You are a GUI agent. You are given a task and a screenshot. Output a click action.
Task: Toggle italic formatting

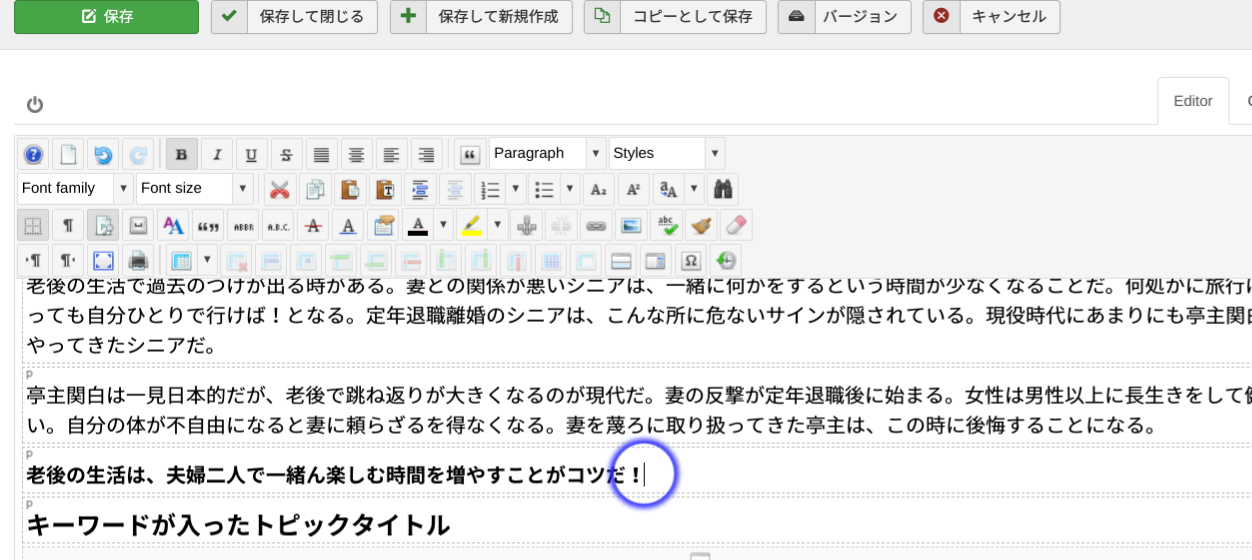click(216, 154)
